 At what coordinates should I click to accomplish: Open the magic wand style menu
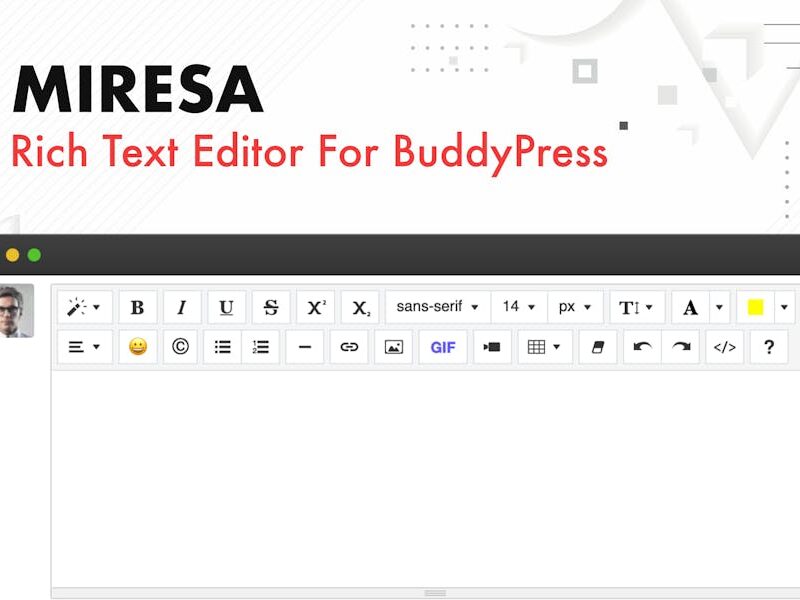click(85, 307)
